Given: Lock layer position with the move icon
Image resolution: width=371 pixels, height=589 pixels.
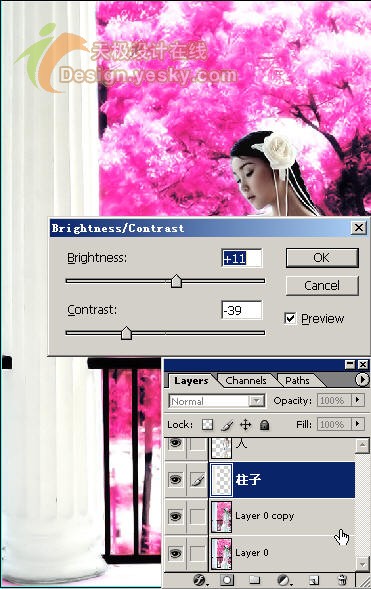Looking at the screenshot, I should 246,425.
